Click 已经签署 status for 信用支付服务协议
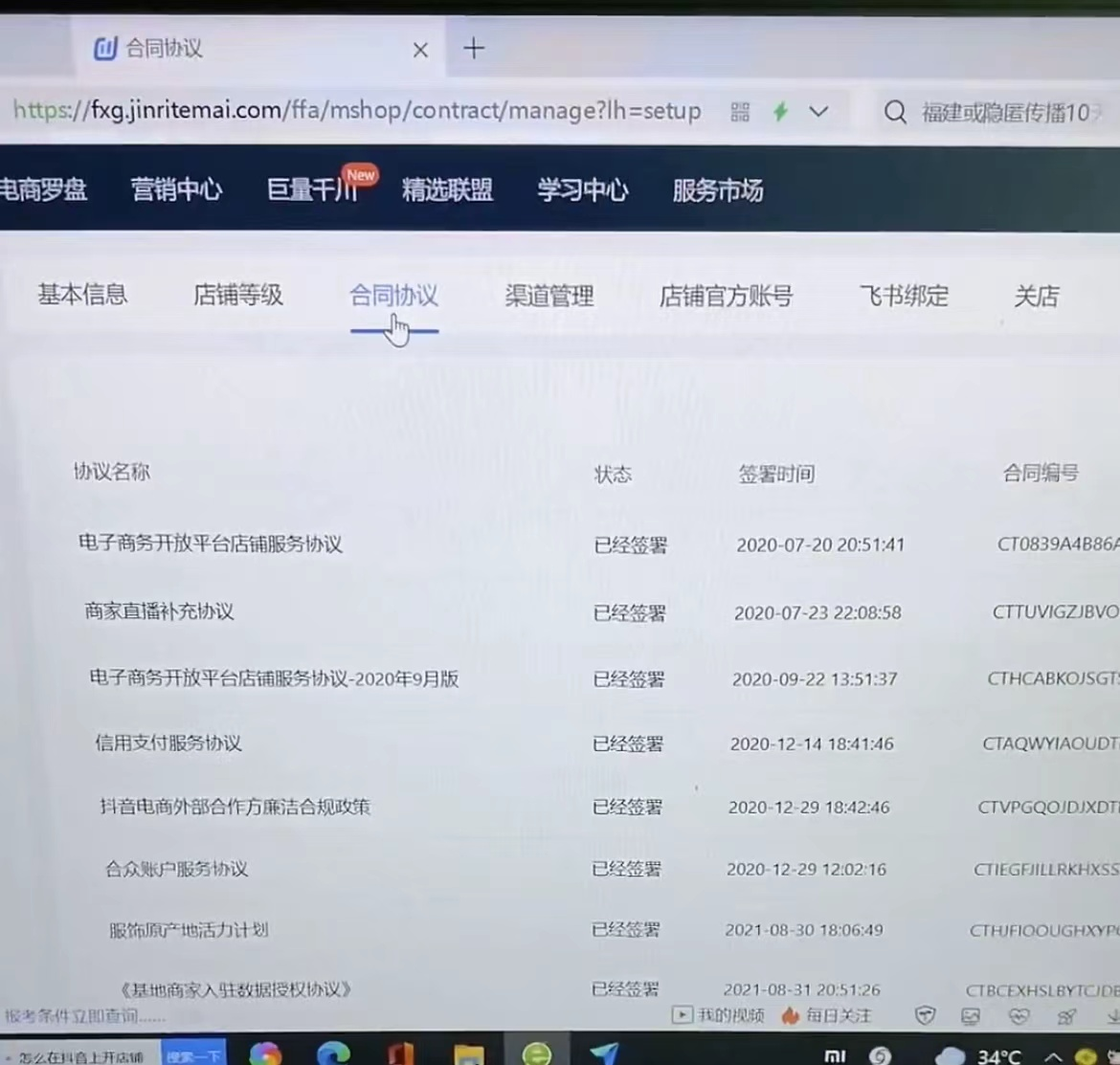The image size is (1120, 1065). tap(628, 743)
